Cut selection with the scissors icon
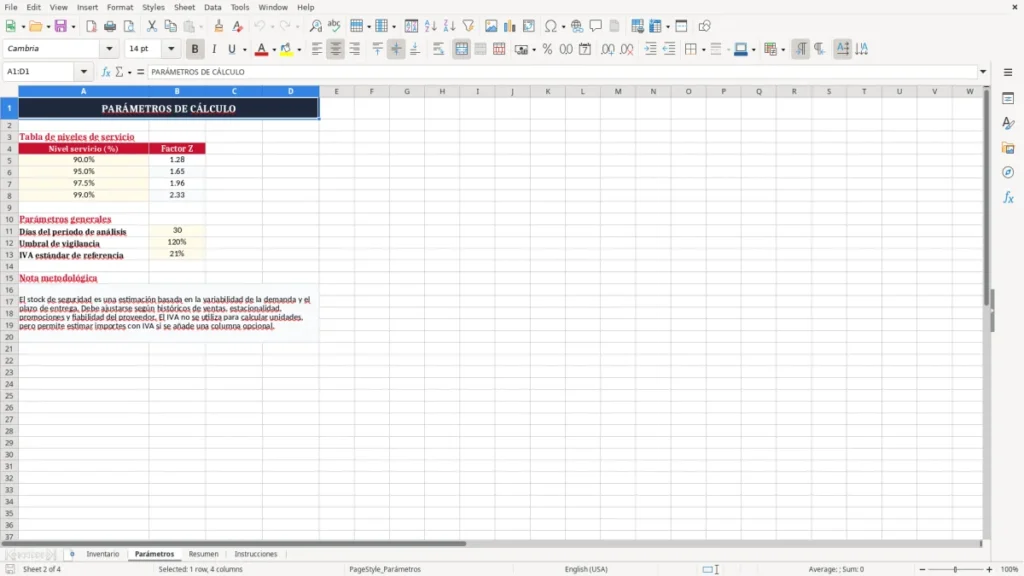This screenshot has height=576, width=1024. coord(152,26)
